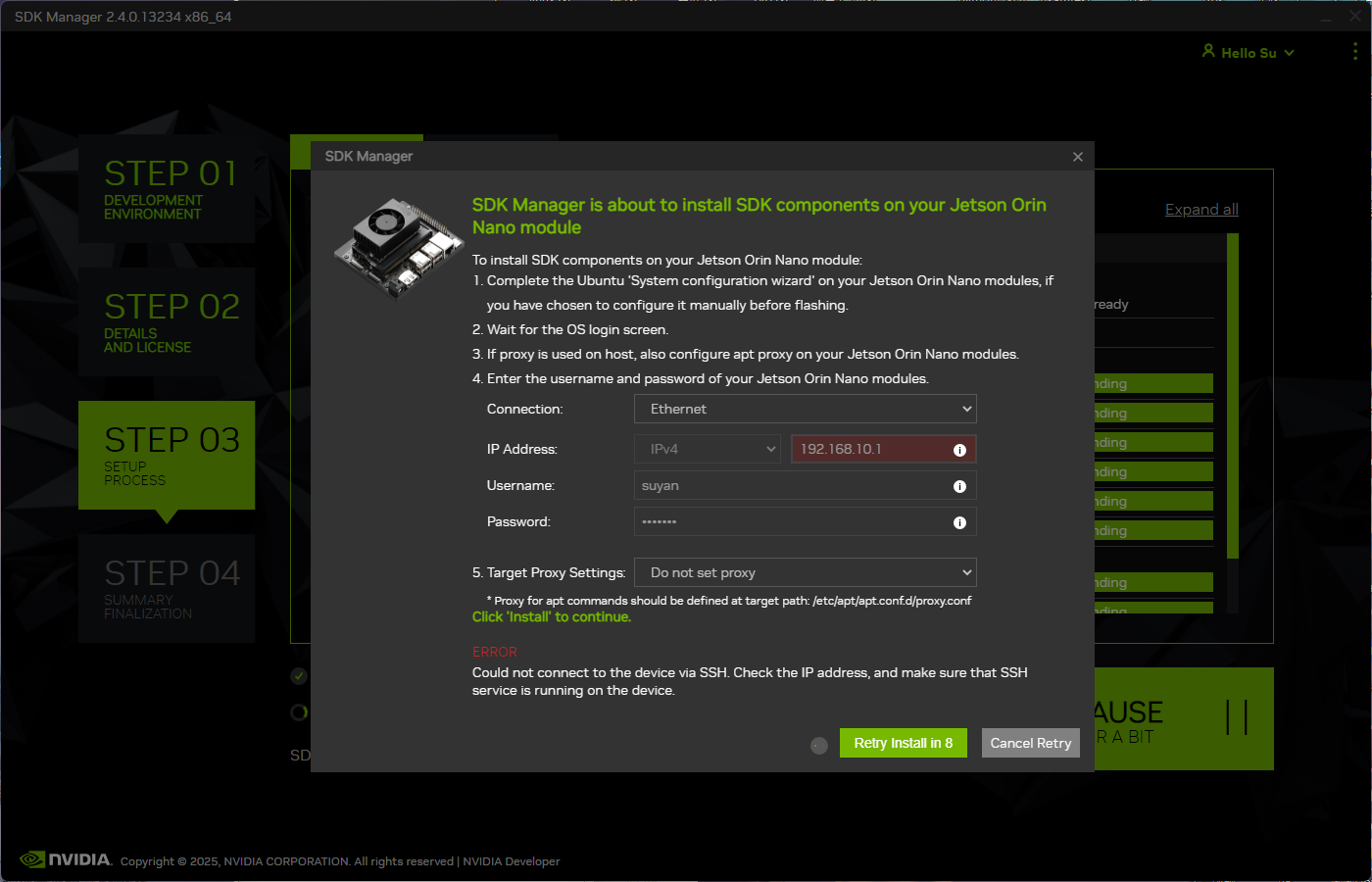Click the NVIDIA logo in footer
The width and height of the screenshot is (1372, 882).
(x=66, y=859)
